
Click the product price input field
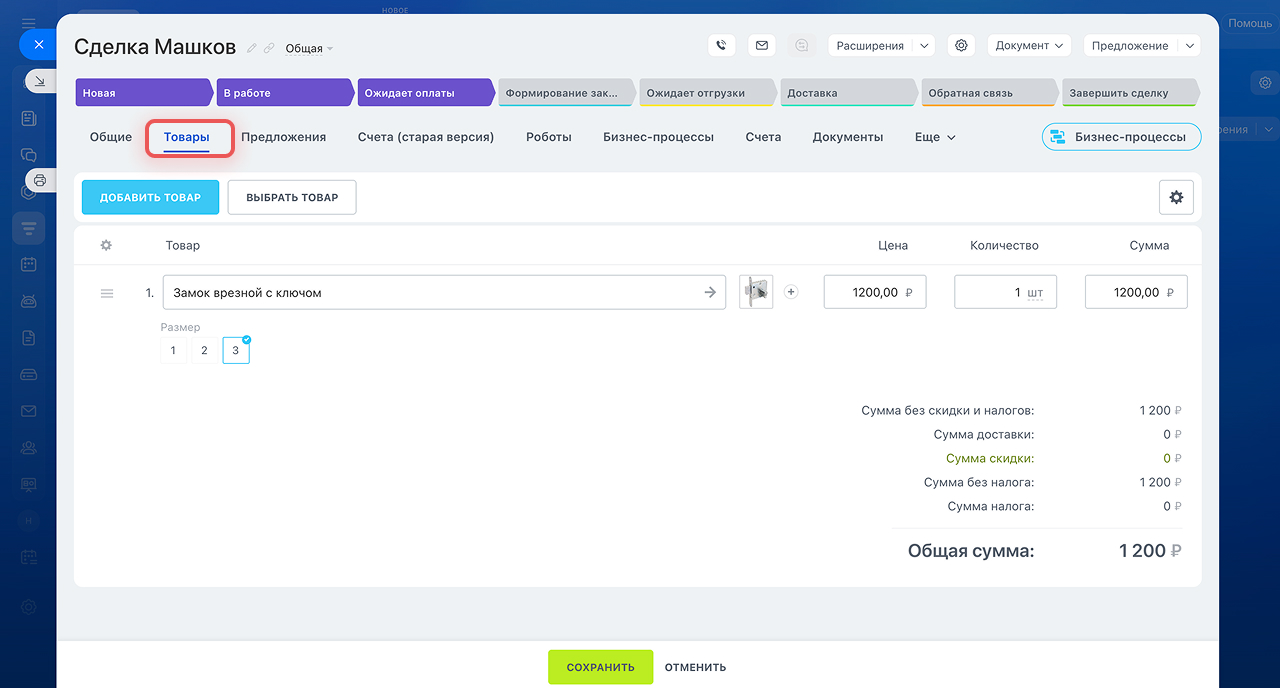866,292
